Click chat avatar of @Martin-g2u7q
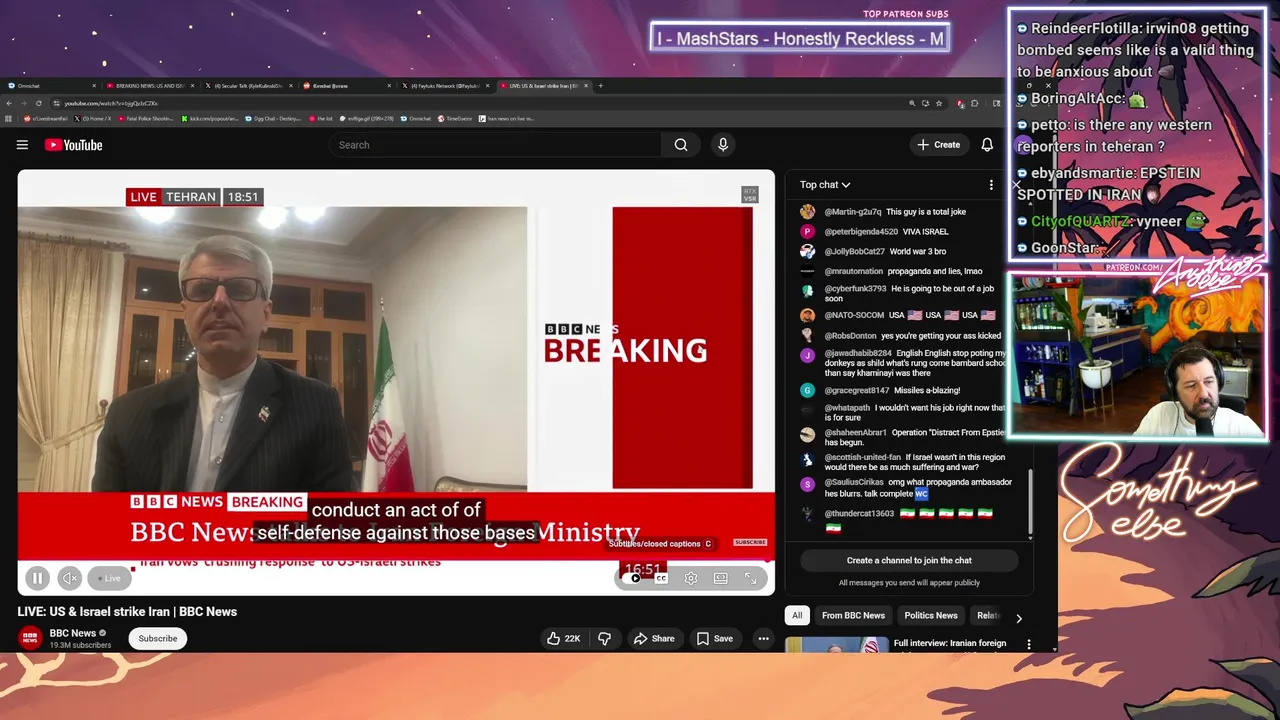The height and width of the screenshot is (720, 1280). (807, 212)
